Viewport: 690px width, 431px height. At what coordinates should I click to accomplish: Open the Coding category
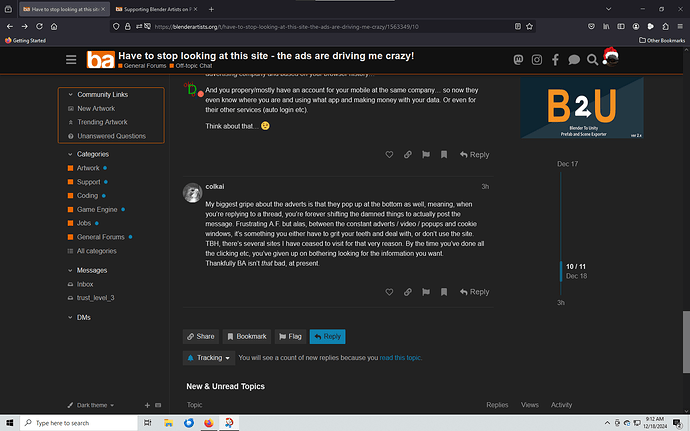(x=87, y=195)
